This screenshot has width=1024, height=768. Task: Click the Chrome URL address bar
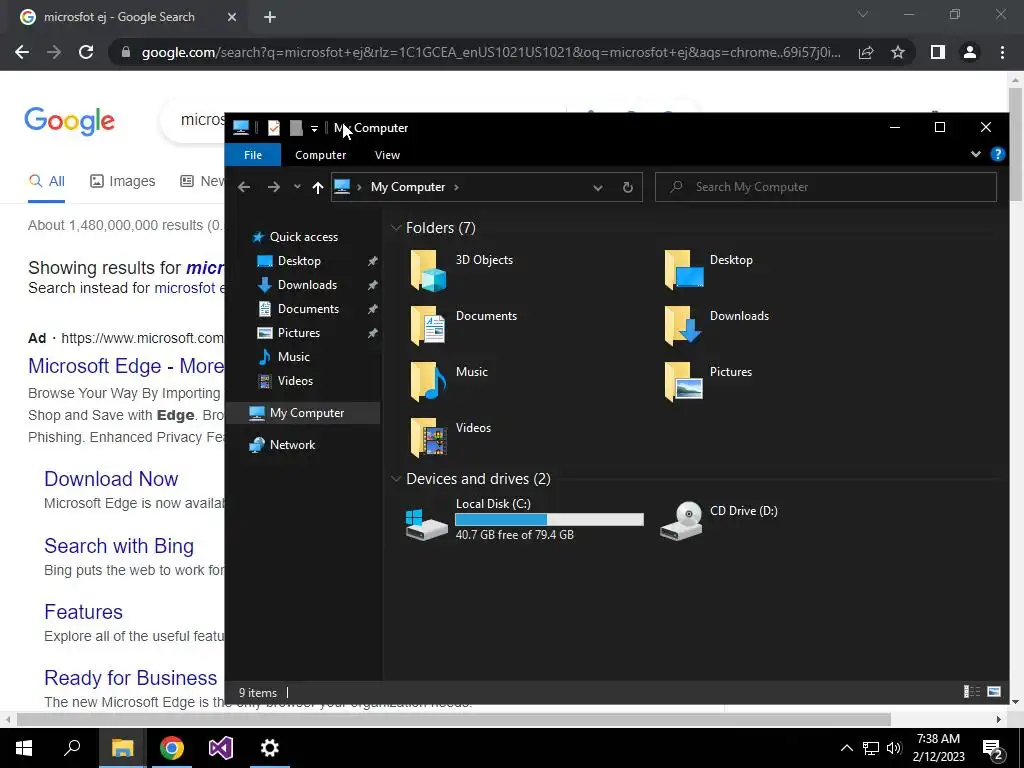pyautogui.click(x=490, y=52)
